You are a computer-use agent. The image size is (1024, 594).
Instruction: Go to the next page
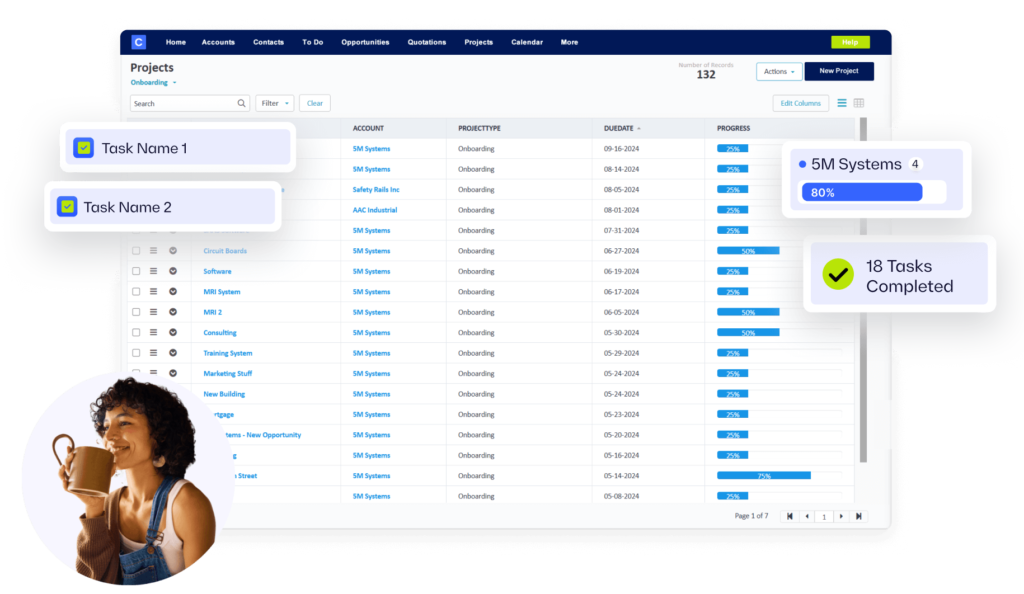pos(841,516)
